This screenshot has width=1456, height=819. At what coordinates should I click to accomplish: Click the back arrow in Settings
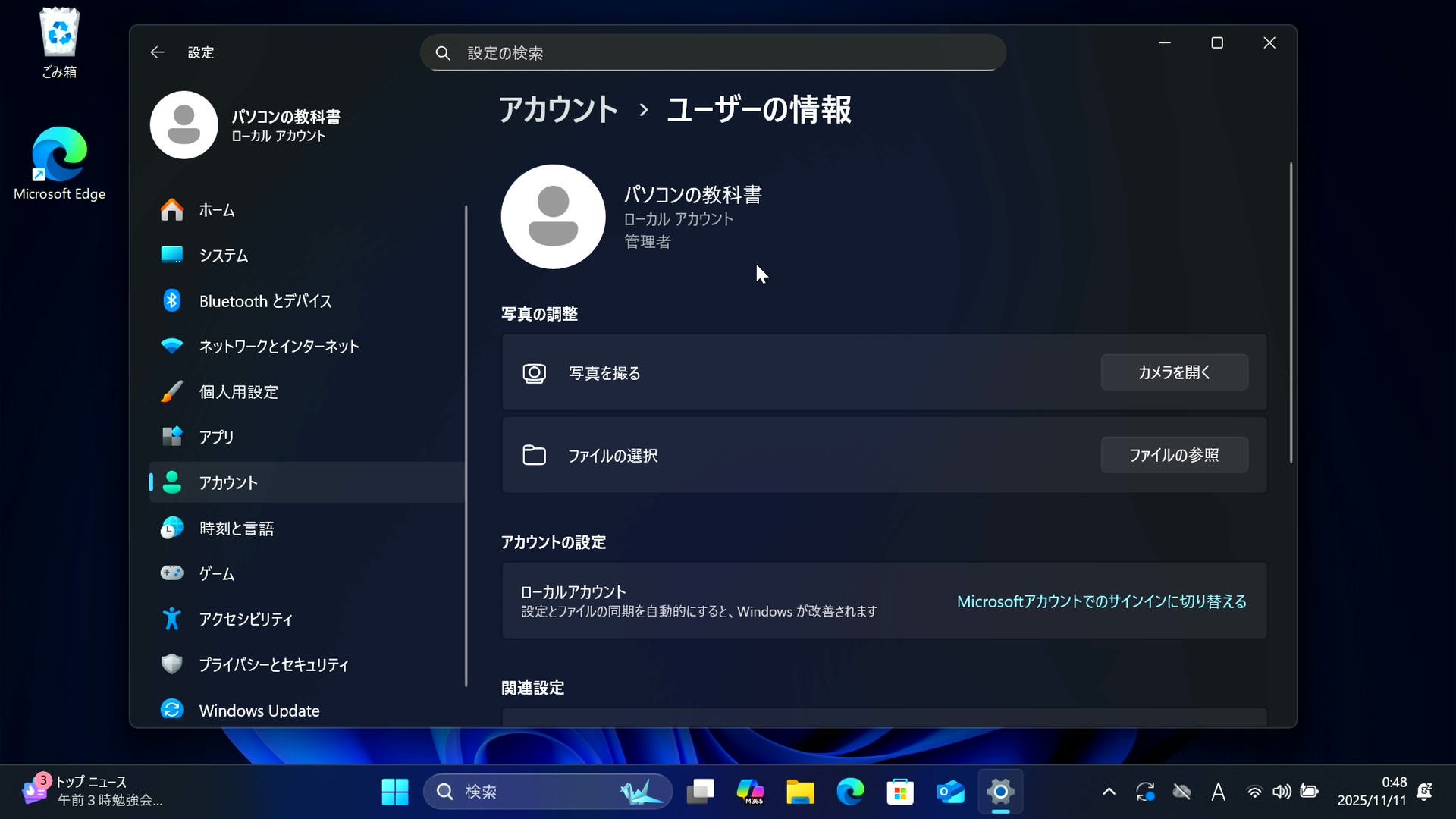pos(157,52)
